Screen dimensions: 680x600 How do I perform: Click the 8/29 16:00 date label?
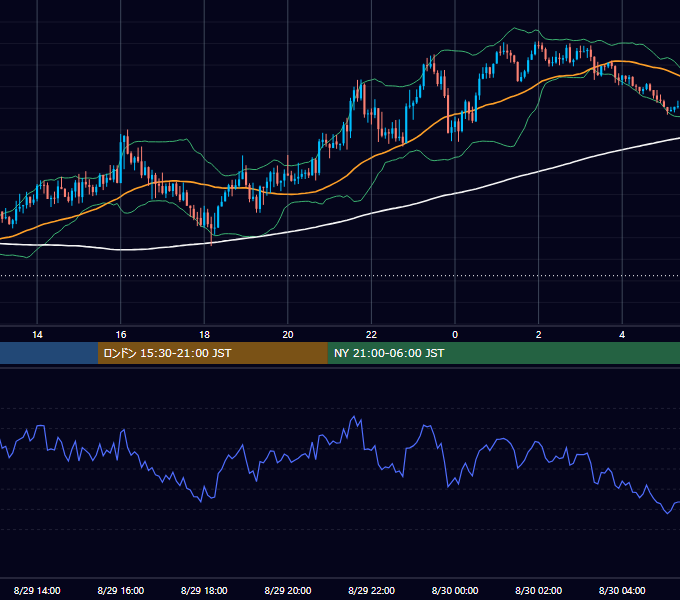click(x=121, y=590)
